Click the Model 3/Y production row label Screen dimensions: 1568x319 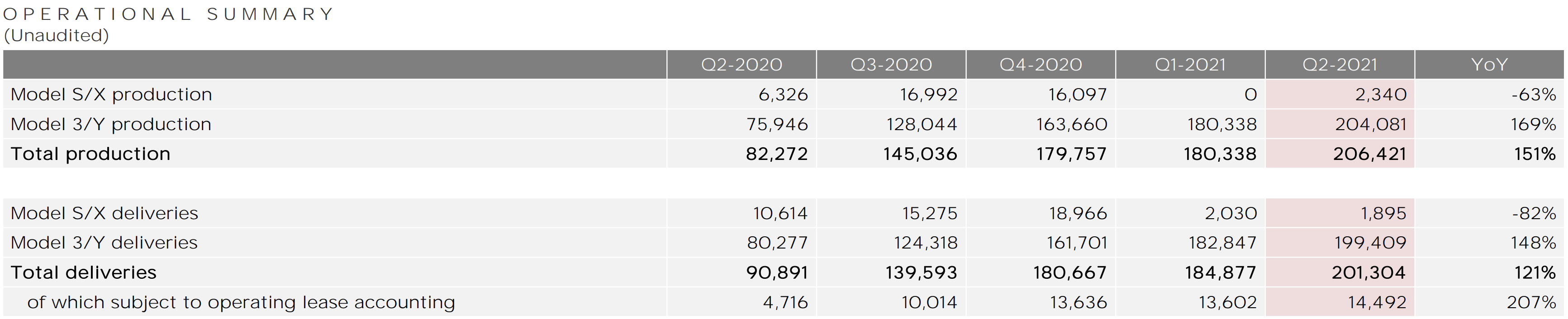point(111,125)
